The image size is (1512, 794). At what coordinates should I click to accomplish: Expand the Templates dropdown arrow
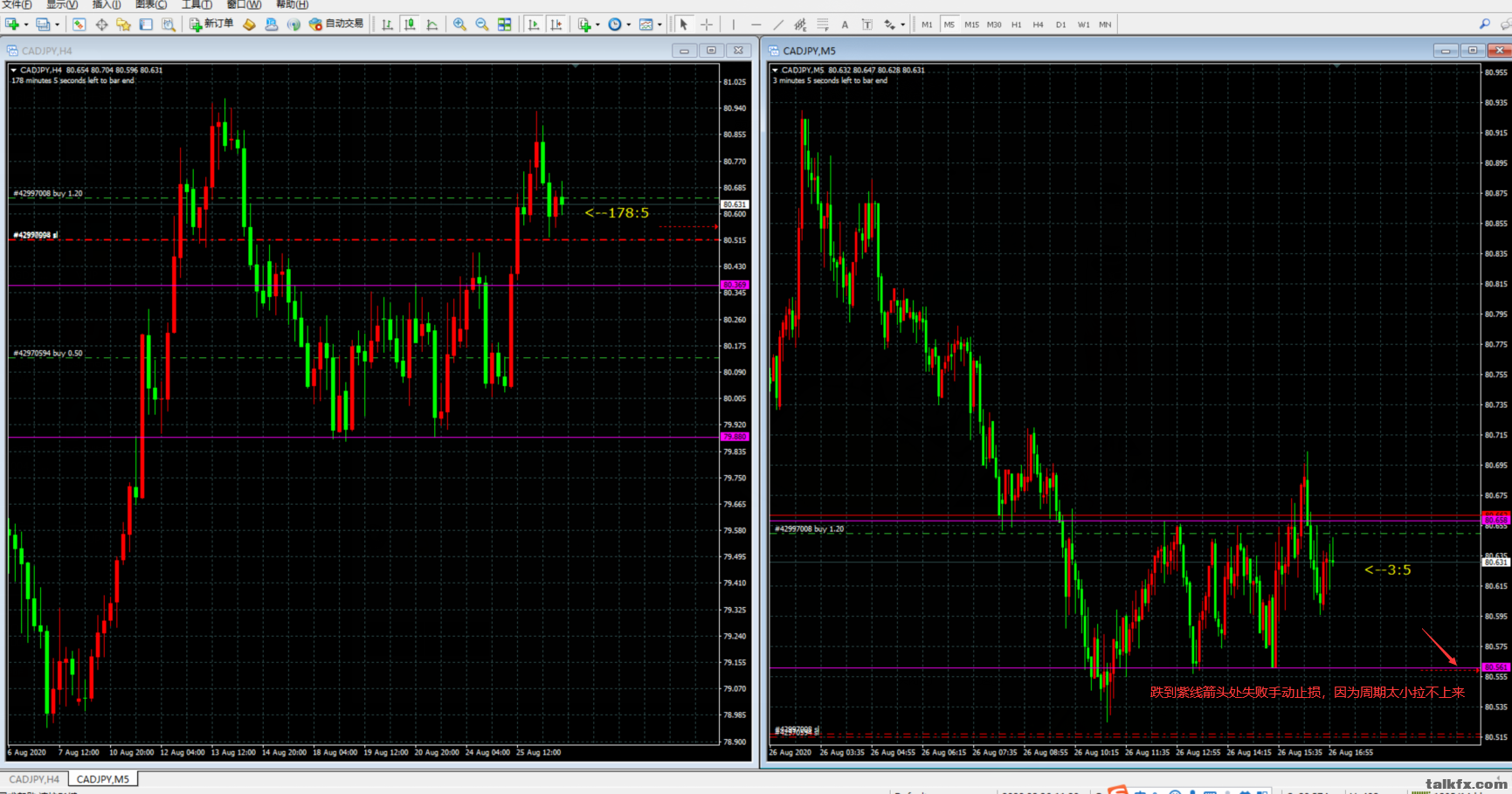(659, 24)
